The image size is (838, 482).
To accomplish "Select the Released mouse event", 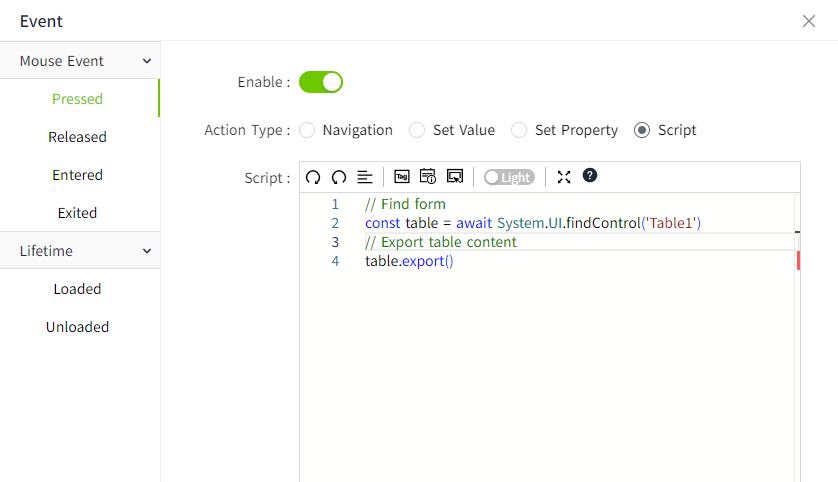I will coord(78,137).
